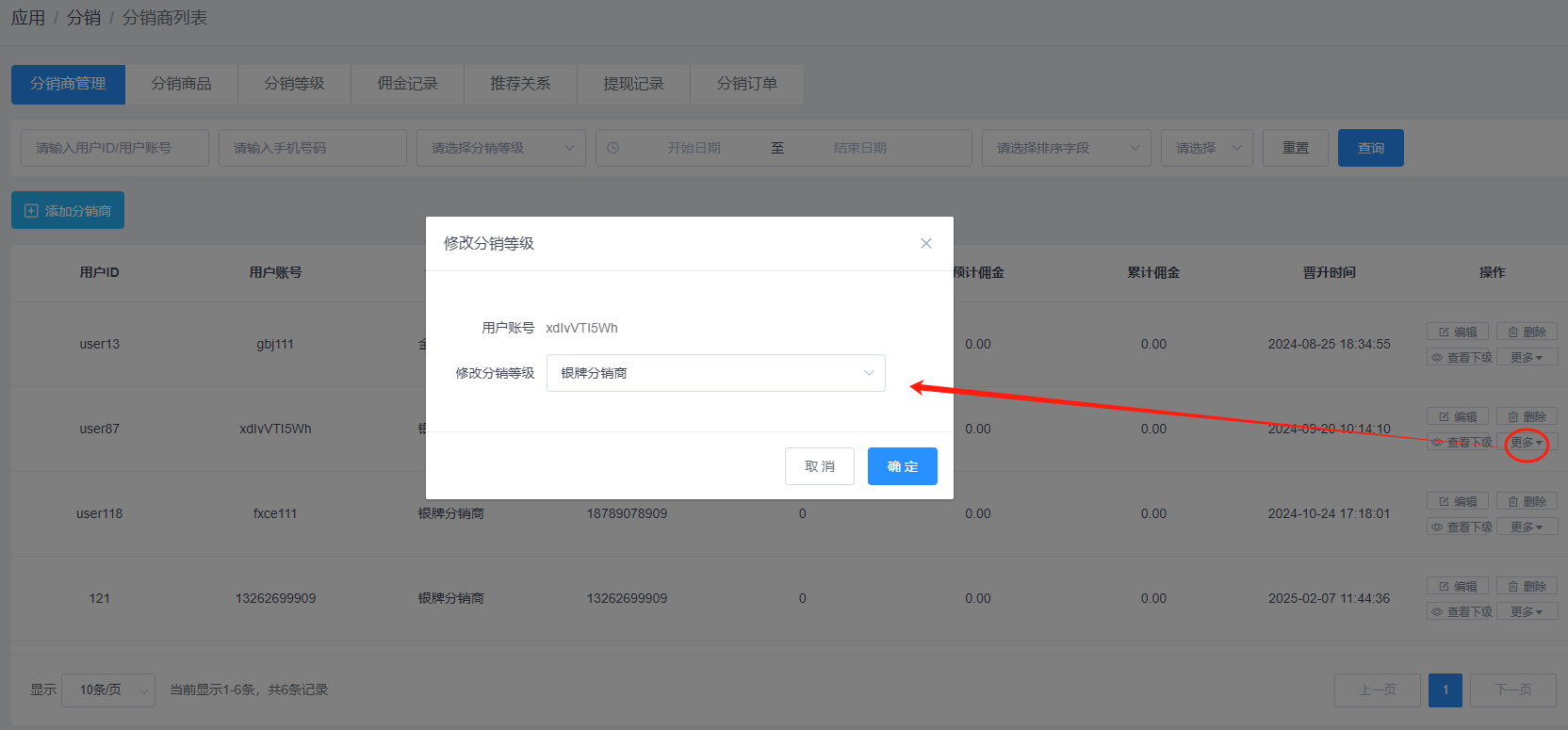Switch to the 佣金记录 tab

coord(407,84)
